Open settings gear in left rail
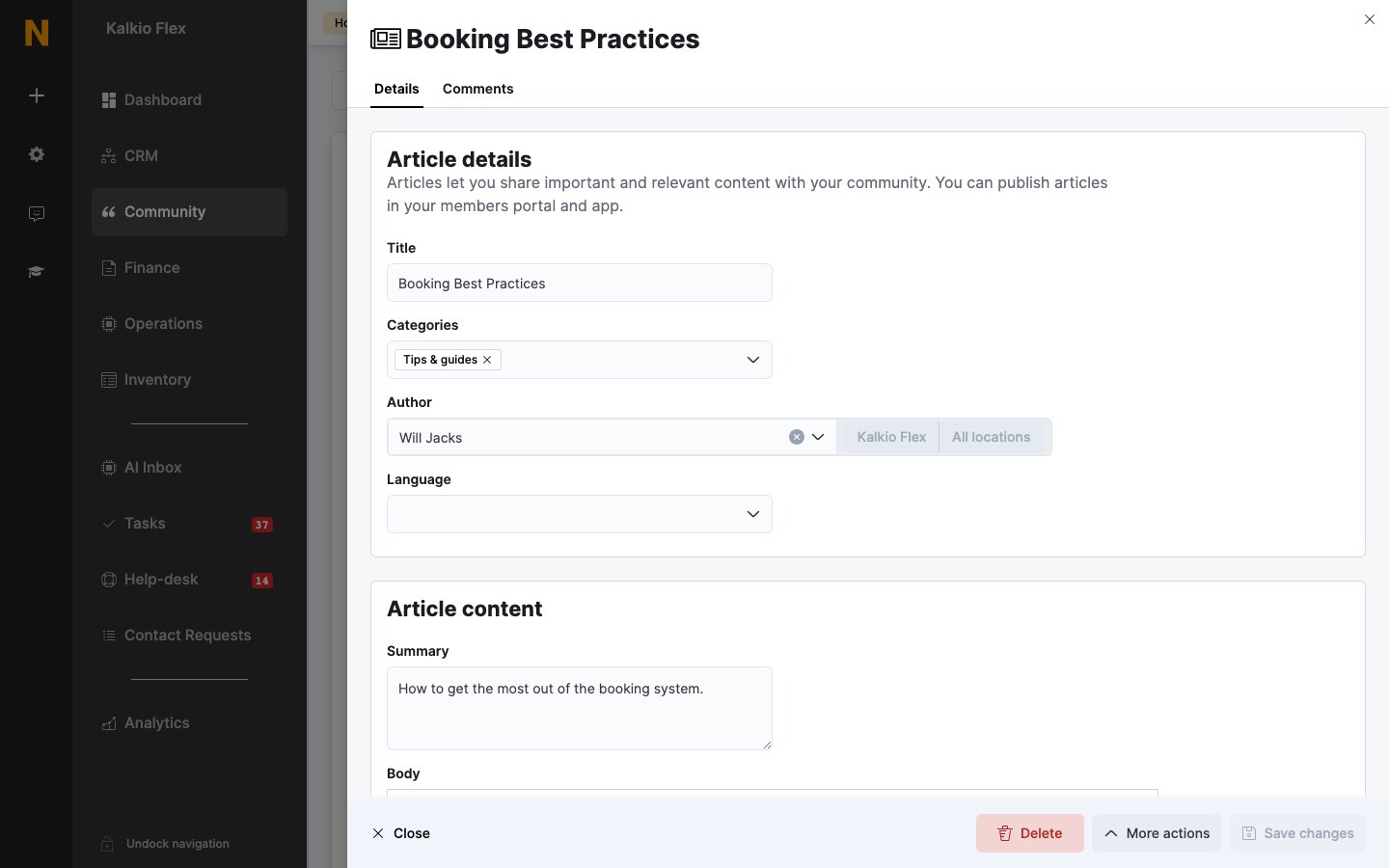 (37, 154)
